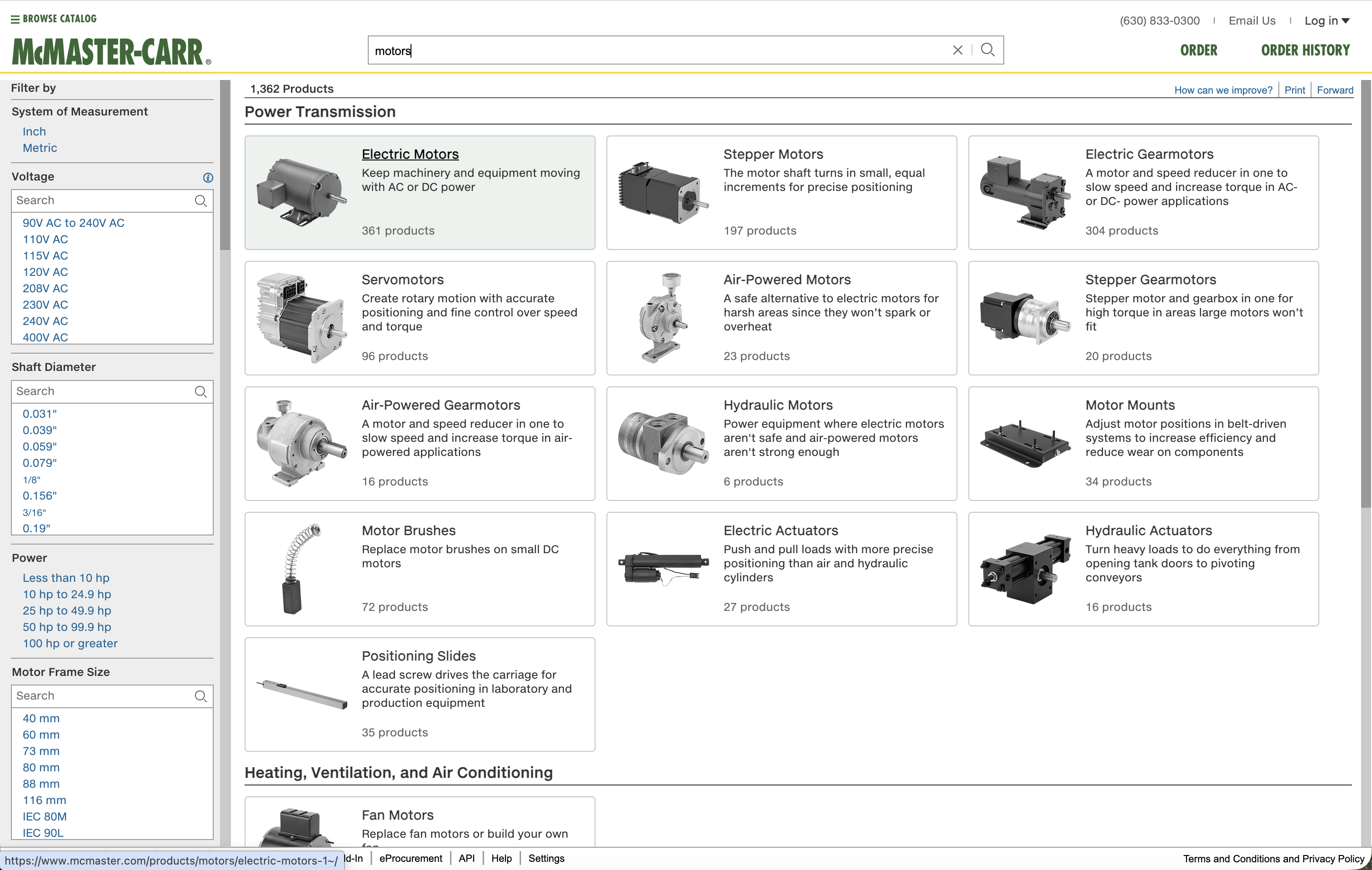
Task: Enable the 230V AC voltage filter
Action: (x=45, y=305)
